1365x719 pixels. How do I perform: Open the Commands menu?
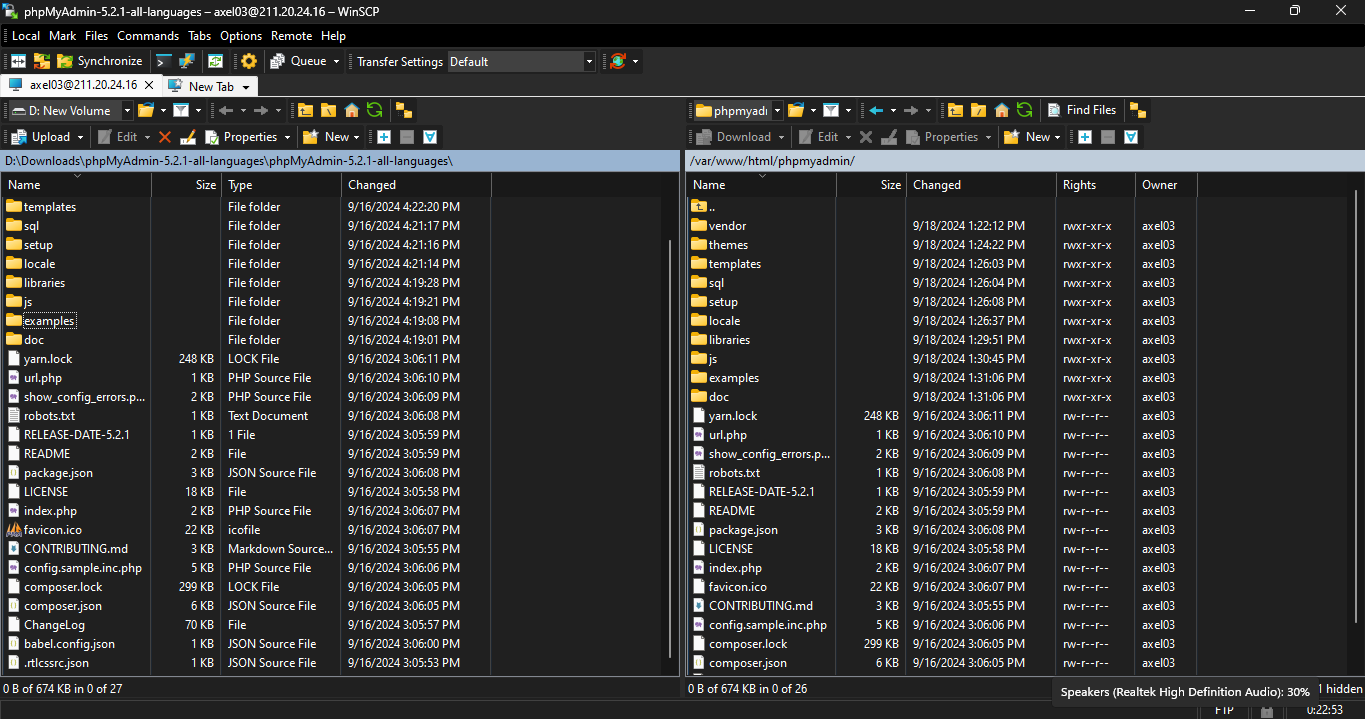[148, 35]
